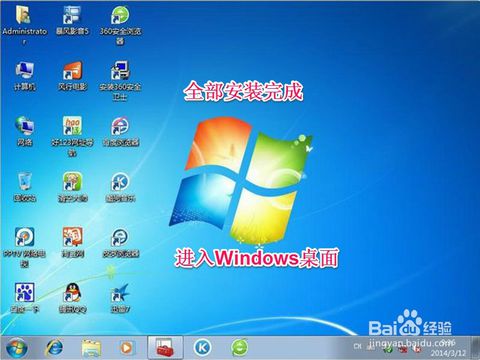The height and width of the screenshot is (360, 480).
Task: Open Windows Explorer folder on taskbar
Action: [x=91, y=348]
